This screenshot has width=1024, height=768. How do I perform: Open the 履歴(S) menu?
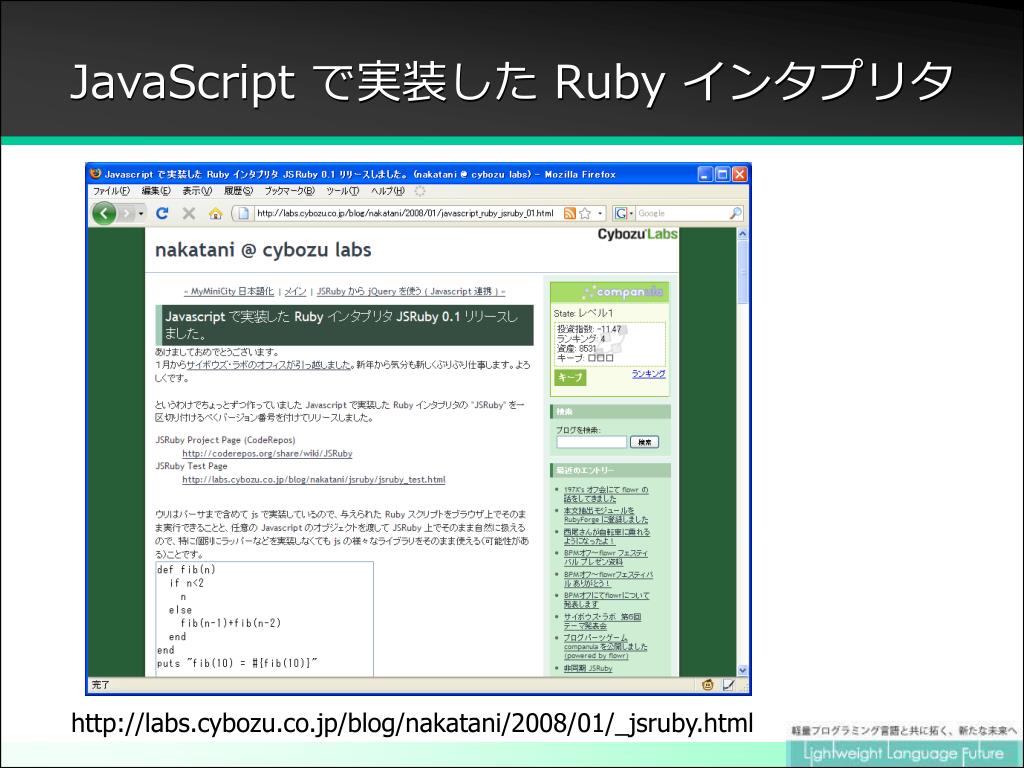(238, 191)
